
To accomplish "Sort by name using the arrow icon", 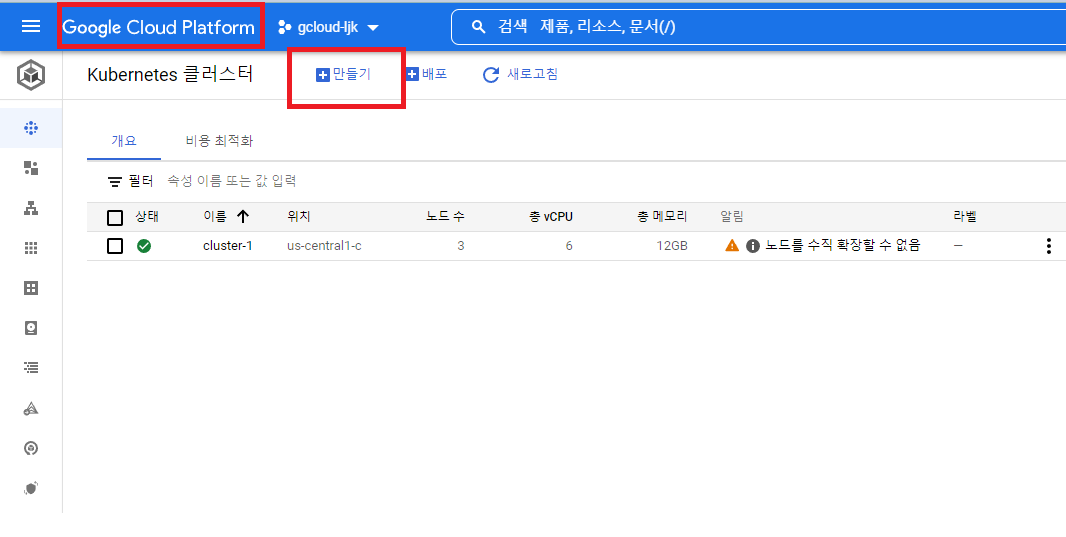I will [x=243, y=217].
